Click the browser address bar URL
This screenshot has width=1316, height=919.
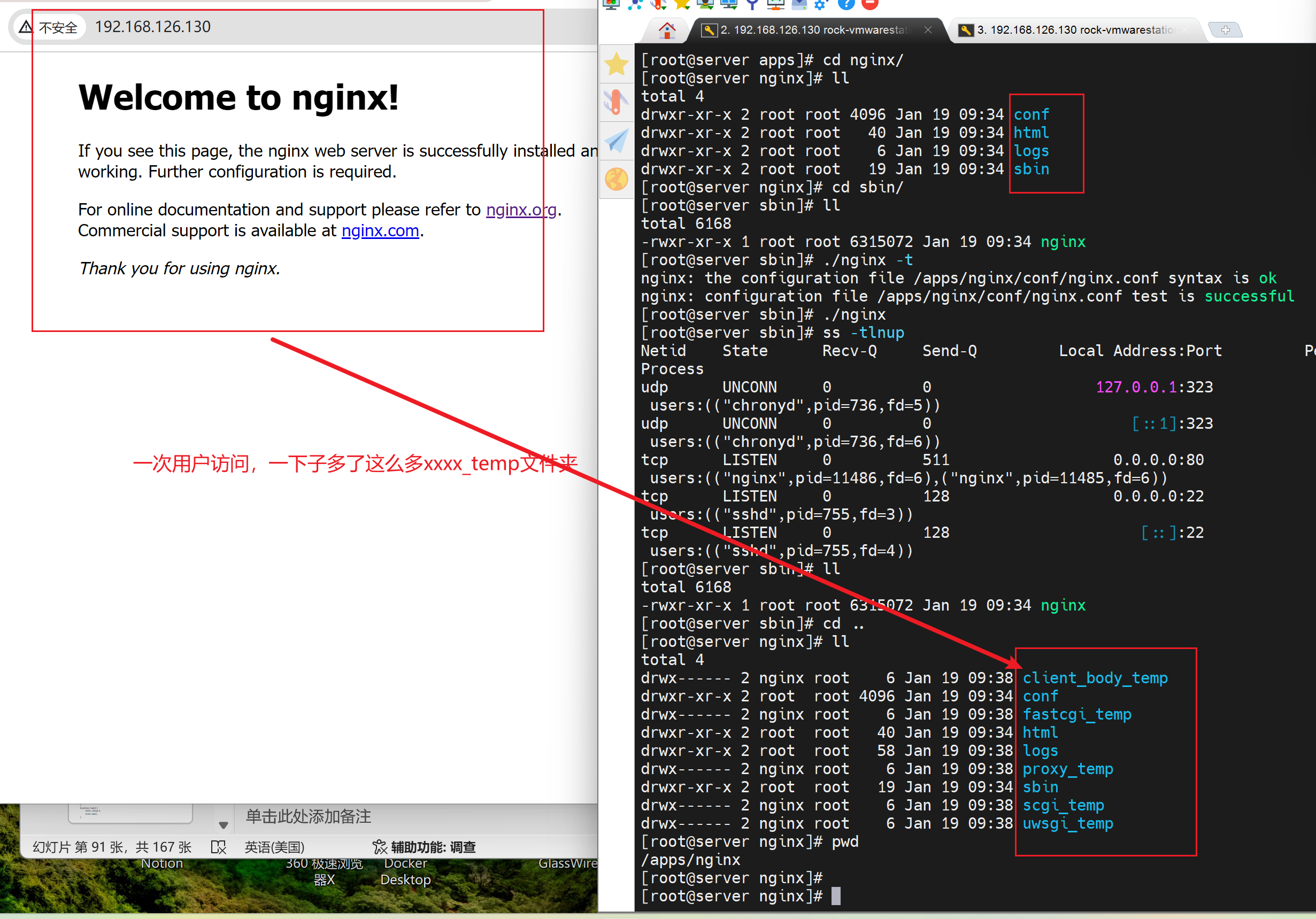(152, 27)
